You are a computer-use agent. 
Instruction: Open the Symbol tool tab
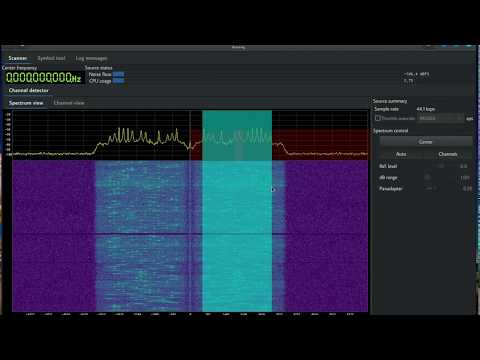51,58
